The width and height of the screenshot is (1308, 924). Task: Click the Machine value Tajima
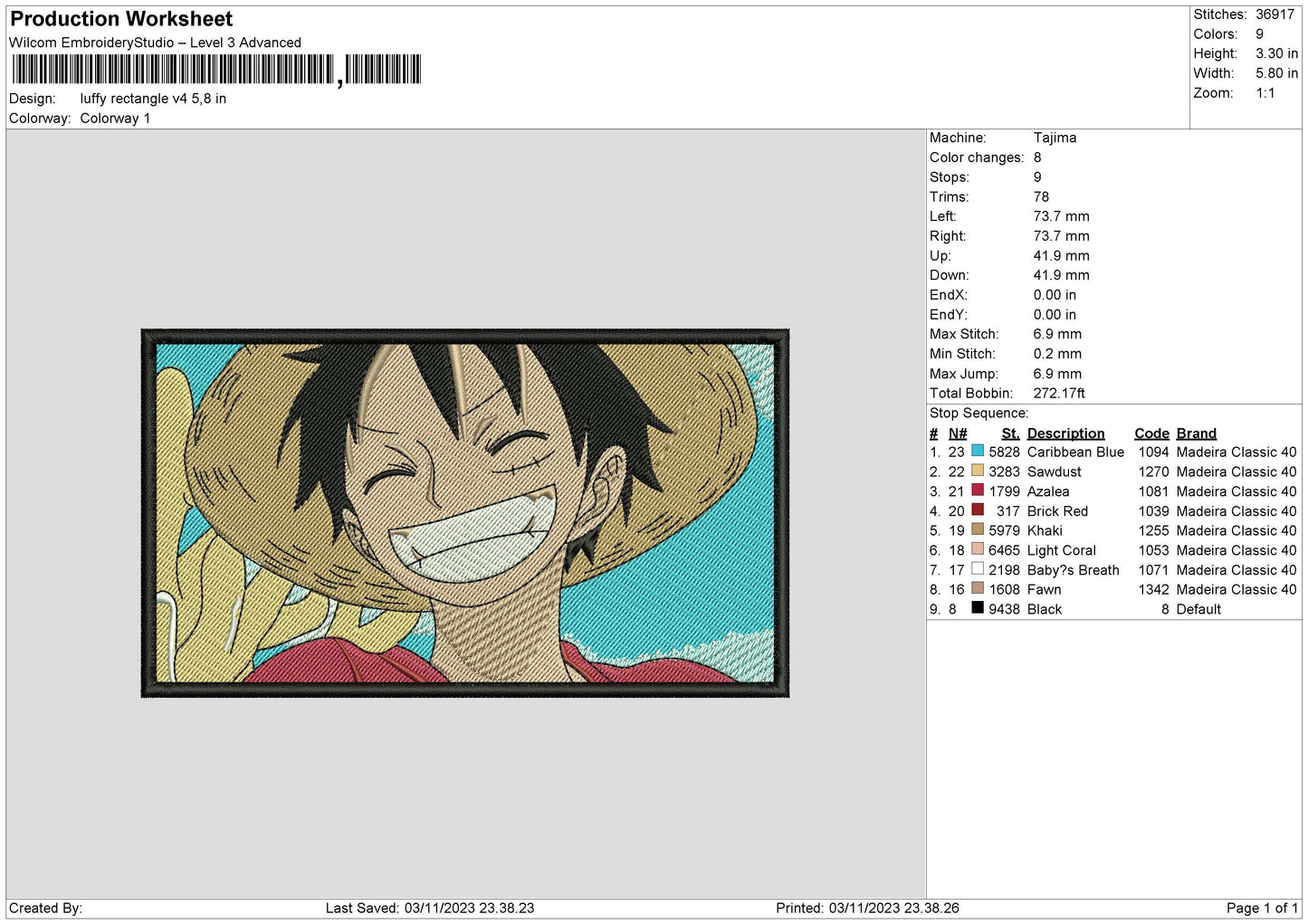(x=1055, y=138)
